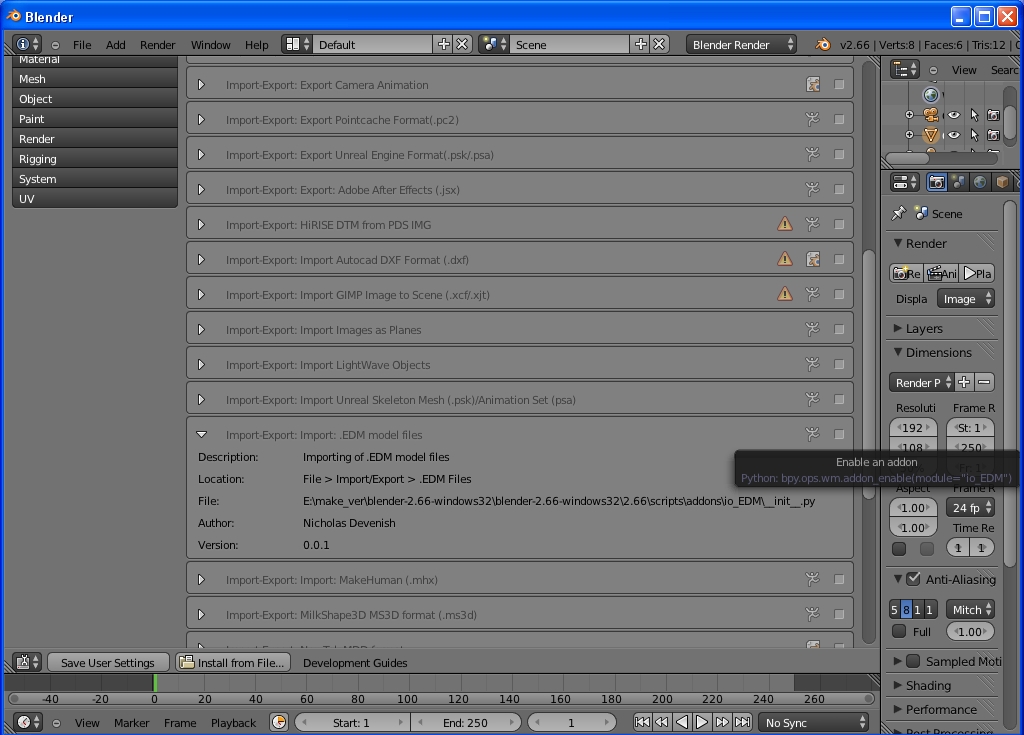Switch to the Scene properties tab icon

[959, 182]
